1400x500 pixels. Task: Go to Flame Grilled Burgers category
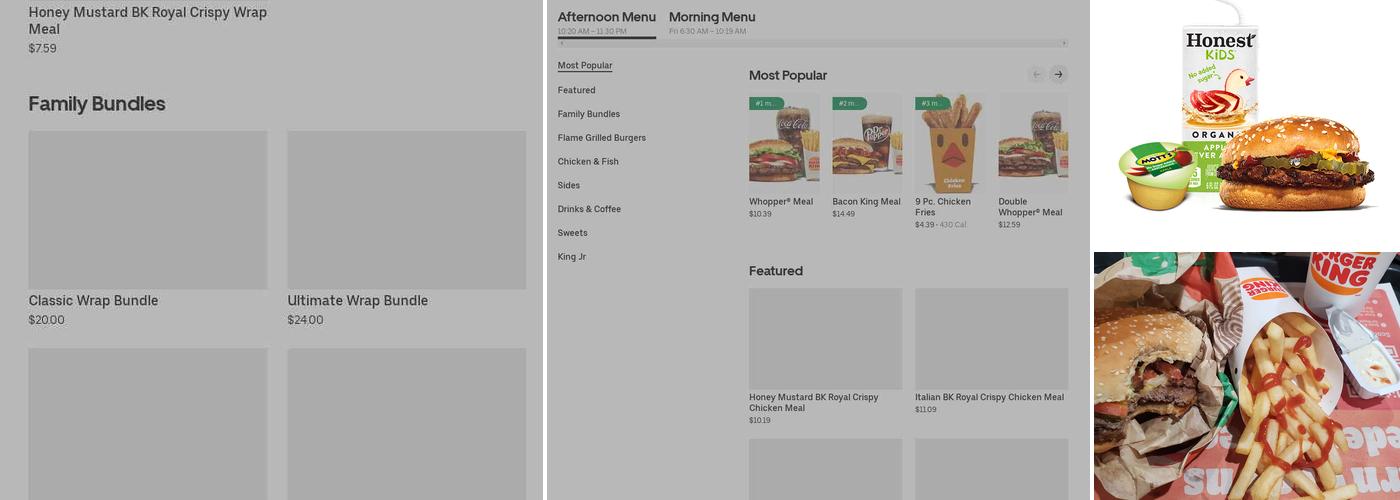tap(602, 138)
